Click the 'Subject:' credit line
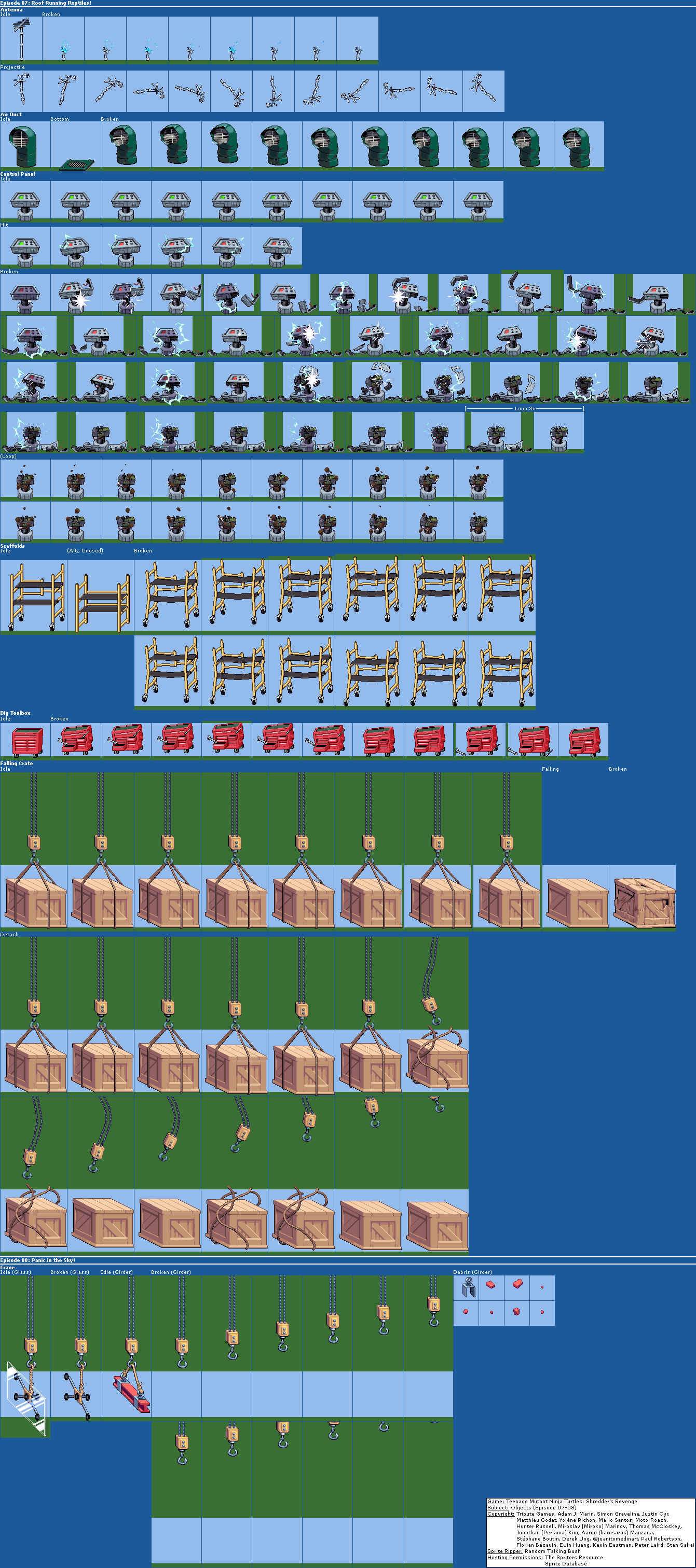The image size is (696, 1568). point(531,1508)
